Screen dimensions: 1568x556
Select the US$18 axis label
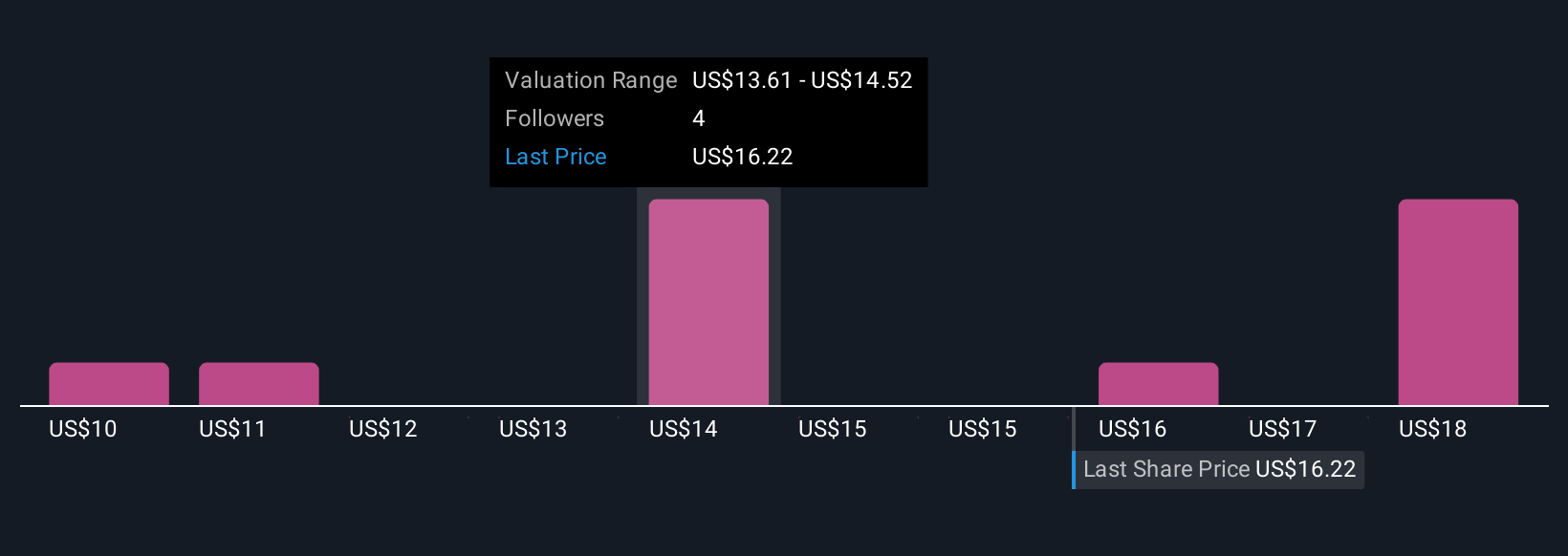click(x=1433, y=429)
